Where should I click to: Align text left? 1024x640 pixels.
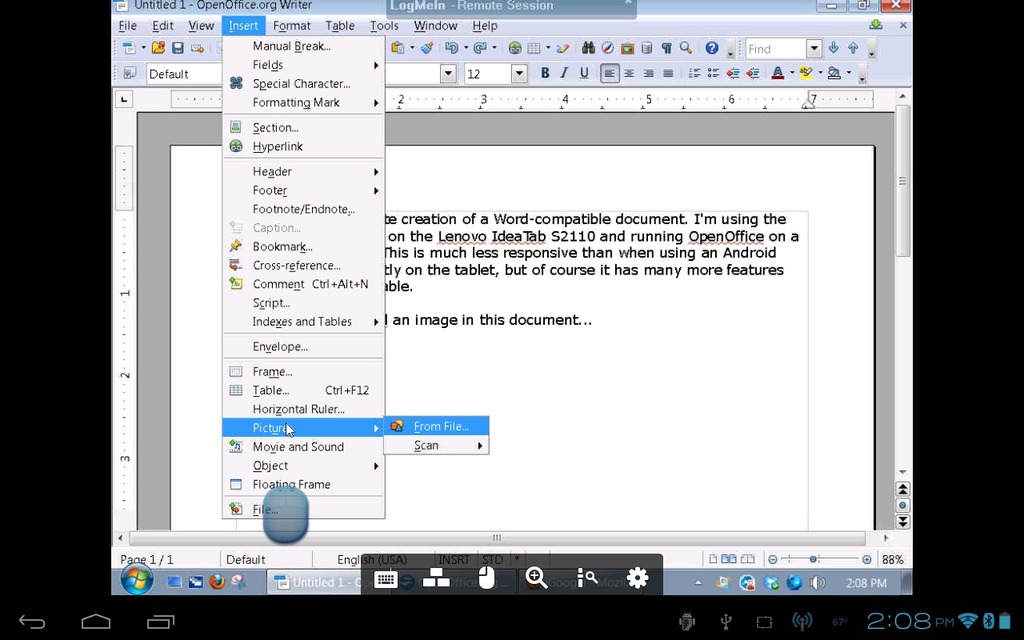click(x=609, y=73)
